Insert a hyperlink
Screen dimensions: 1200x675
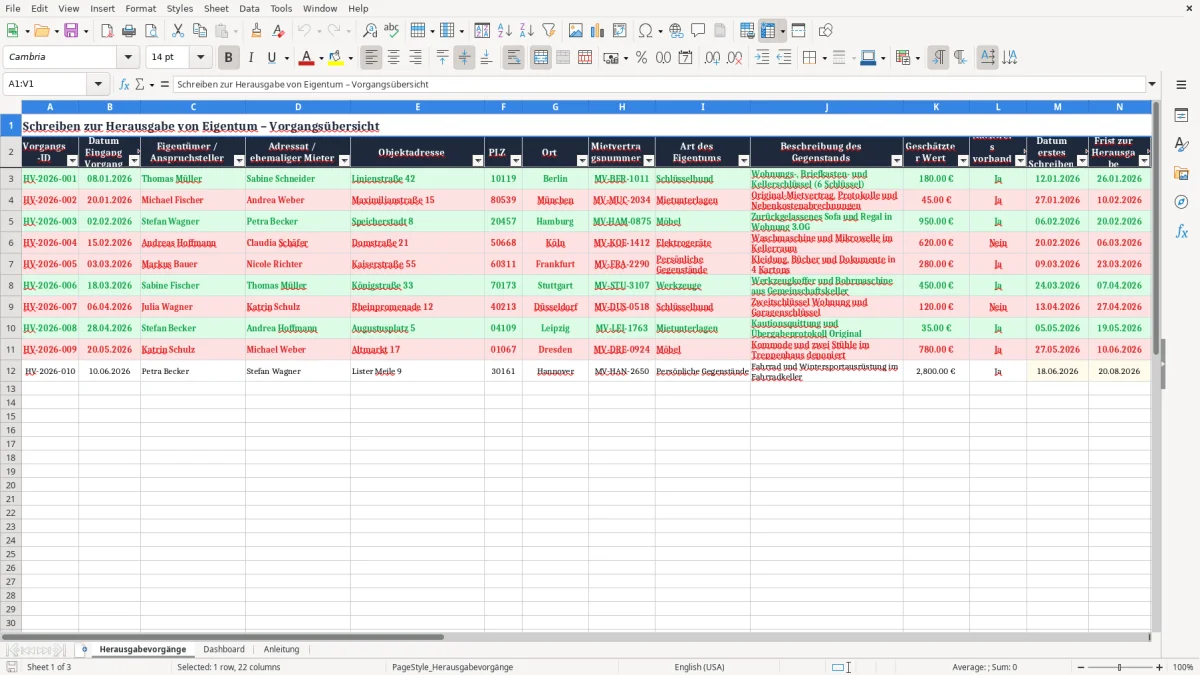676,31
